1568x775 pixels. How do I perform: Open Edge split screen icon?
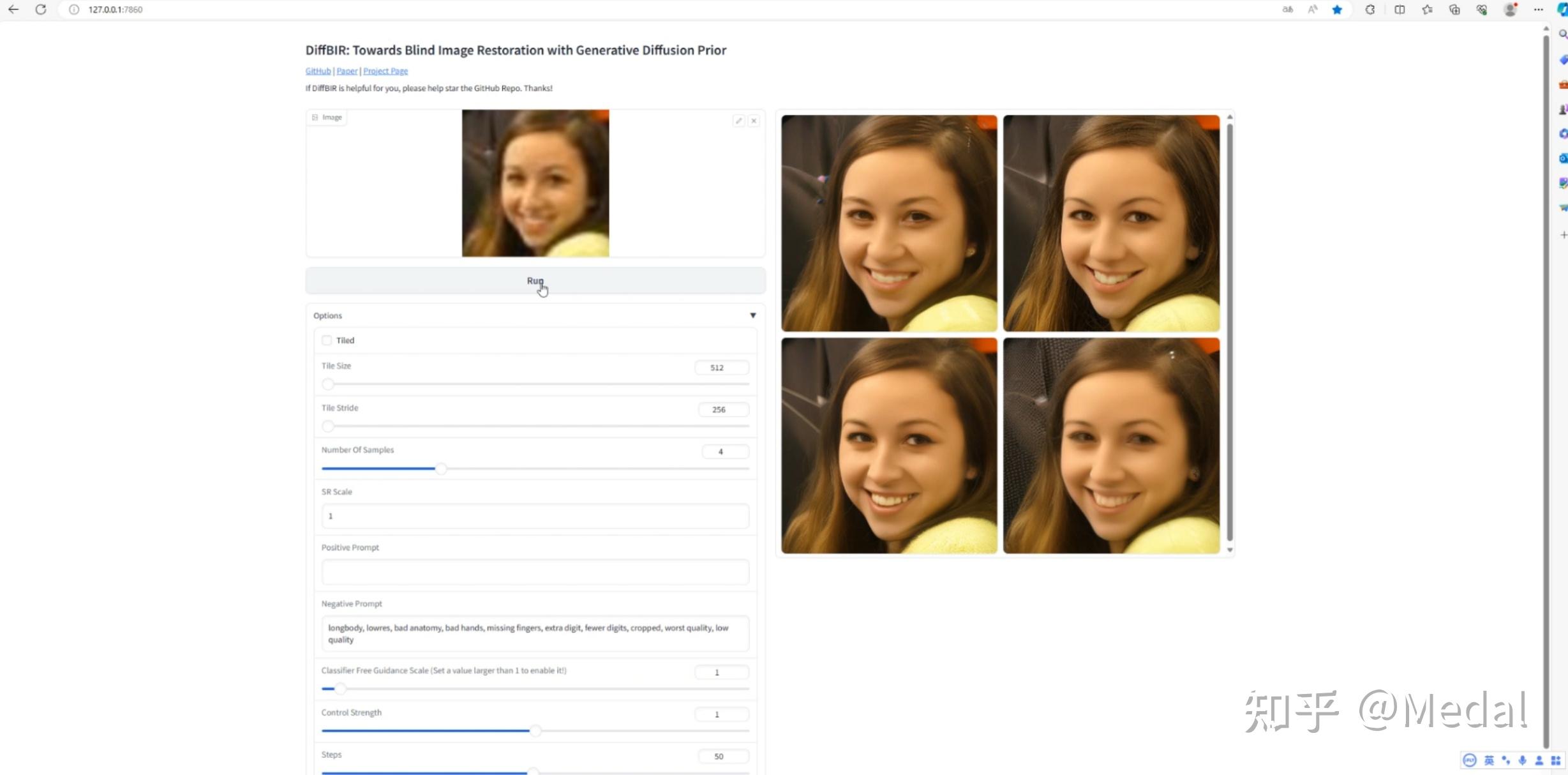click(1399, 10)
